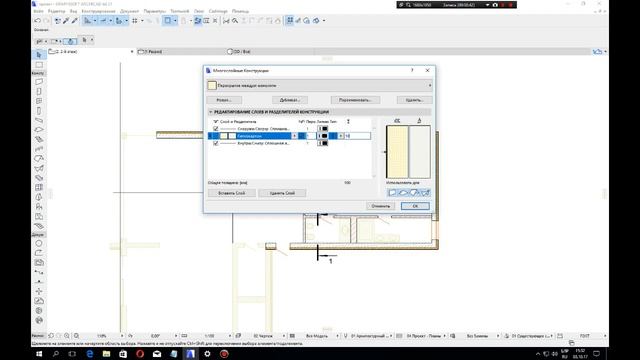Click the skin thickness input field
Screen dimensions: 640x360
tap(358, 136)
